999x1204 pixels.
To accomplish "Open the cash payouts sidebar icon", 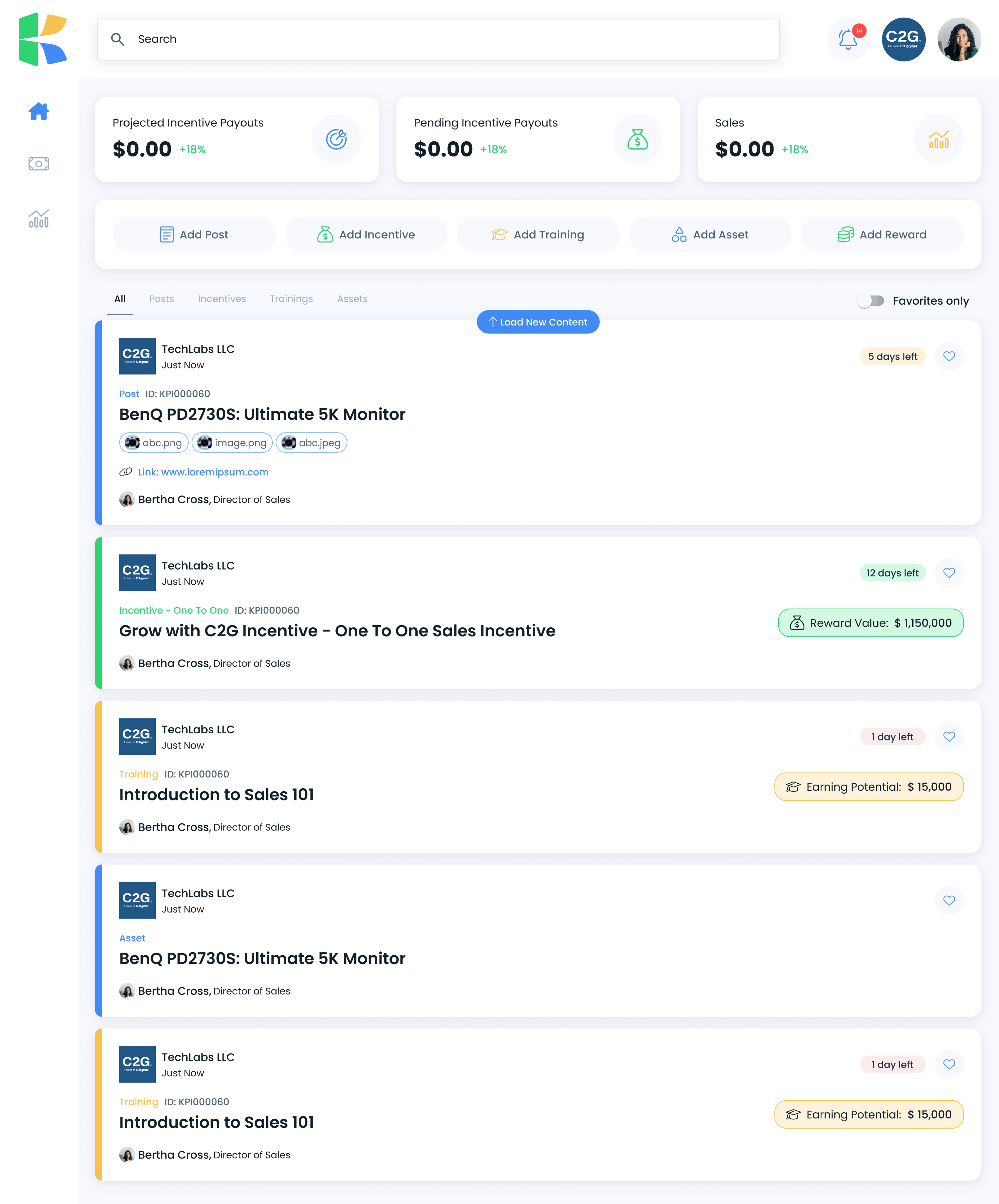I will coord(39,164).
